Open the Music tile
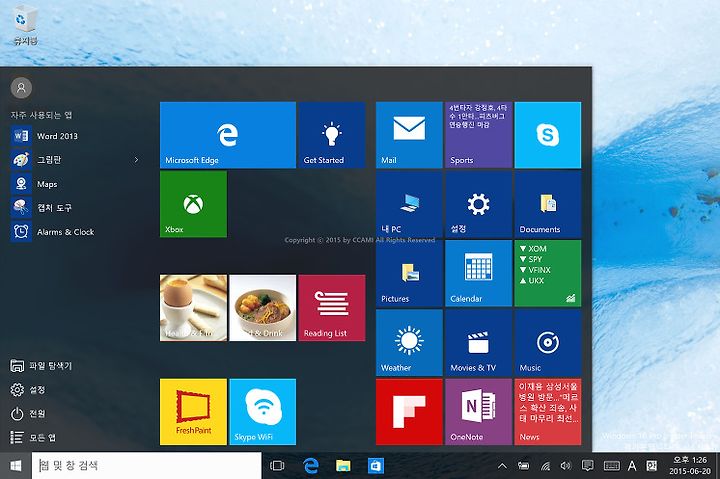Image resolution: width=720 pixels, height=479 pixels. click(x=548, y=343)
